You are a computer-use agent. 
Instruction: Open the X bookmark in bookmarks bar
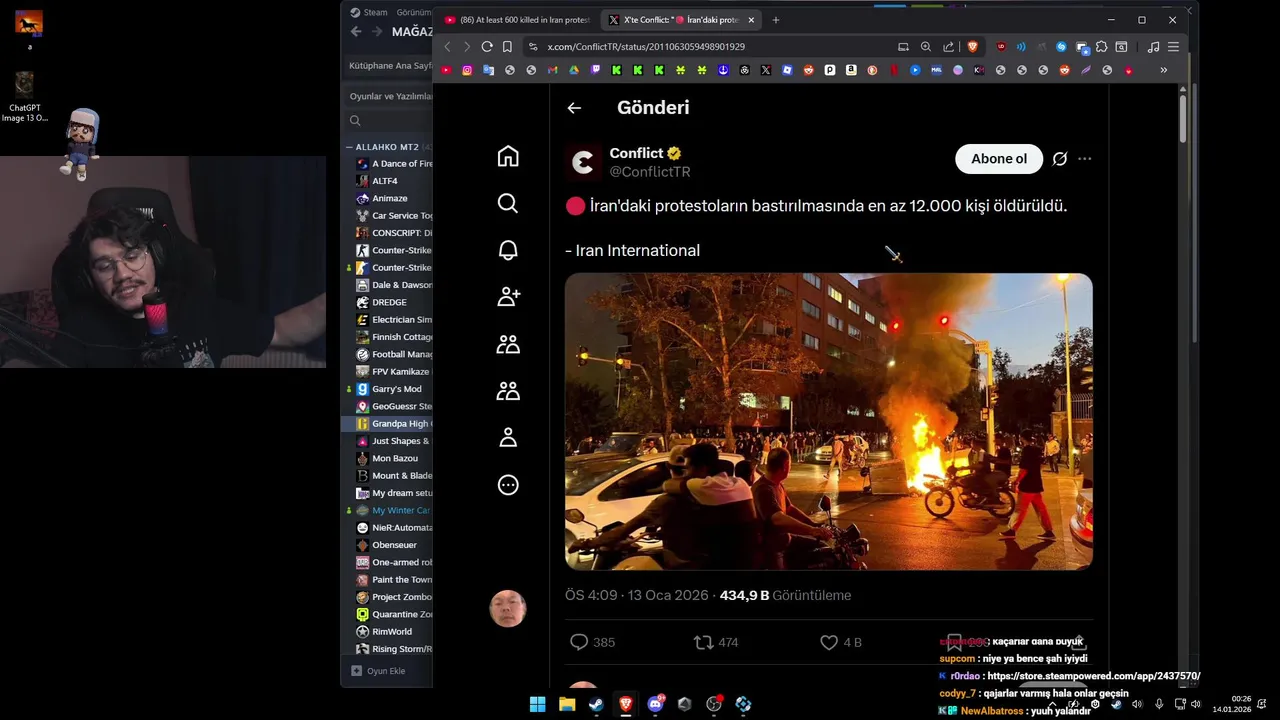tap(766, 70)
